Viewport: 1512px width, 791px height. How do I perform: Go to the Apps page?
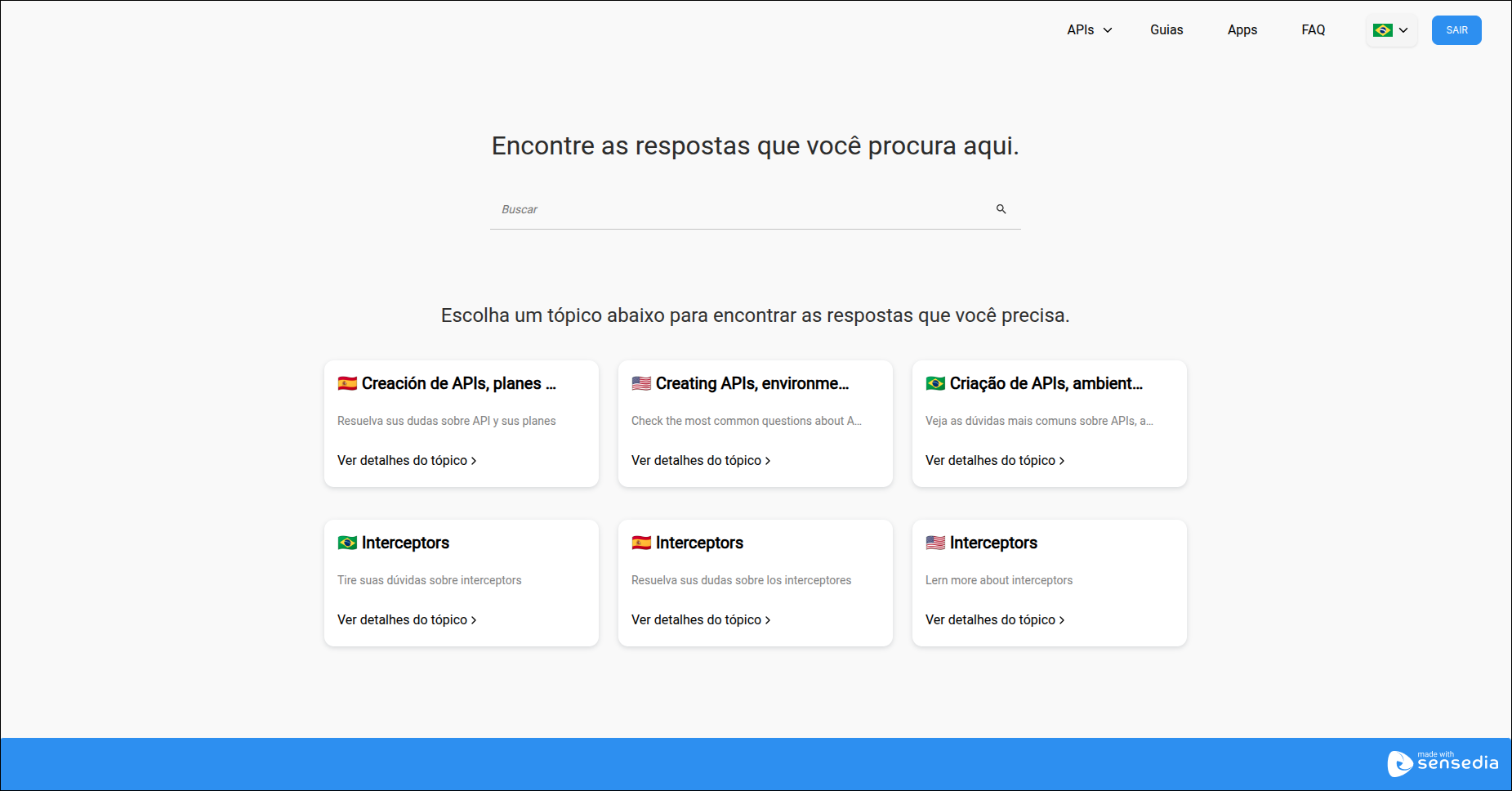tap(1242, 30)
